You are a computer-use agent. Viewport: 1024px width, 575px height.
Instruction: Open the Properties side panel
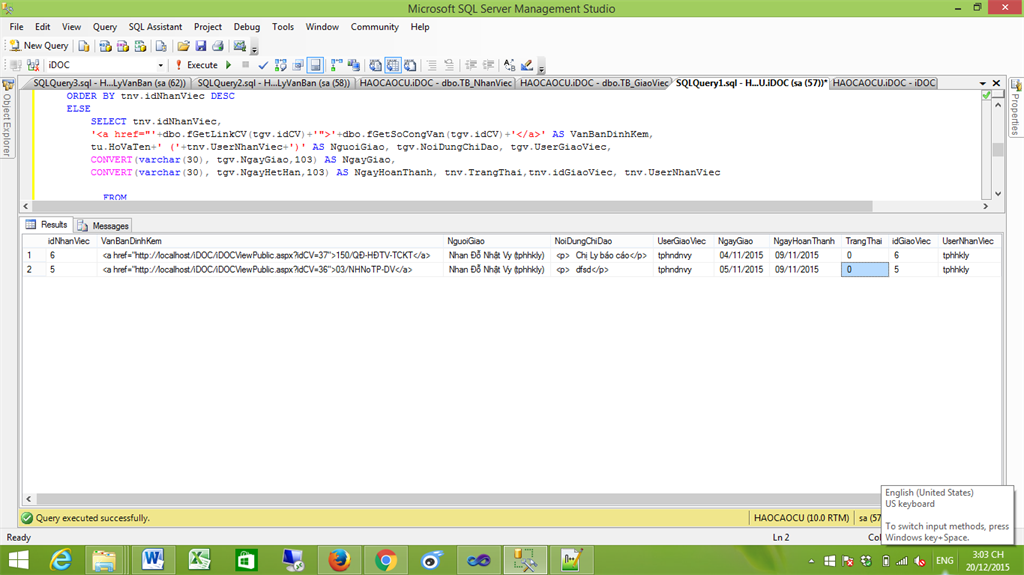pos(1016,107)
